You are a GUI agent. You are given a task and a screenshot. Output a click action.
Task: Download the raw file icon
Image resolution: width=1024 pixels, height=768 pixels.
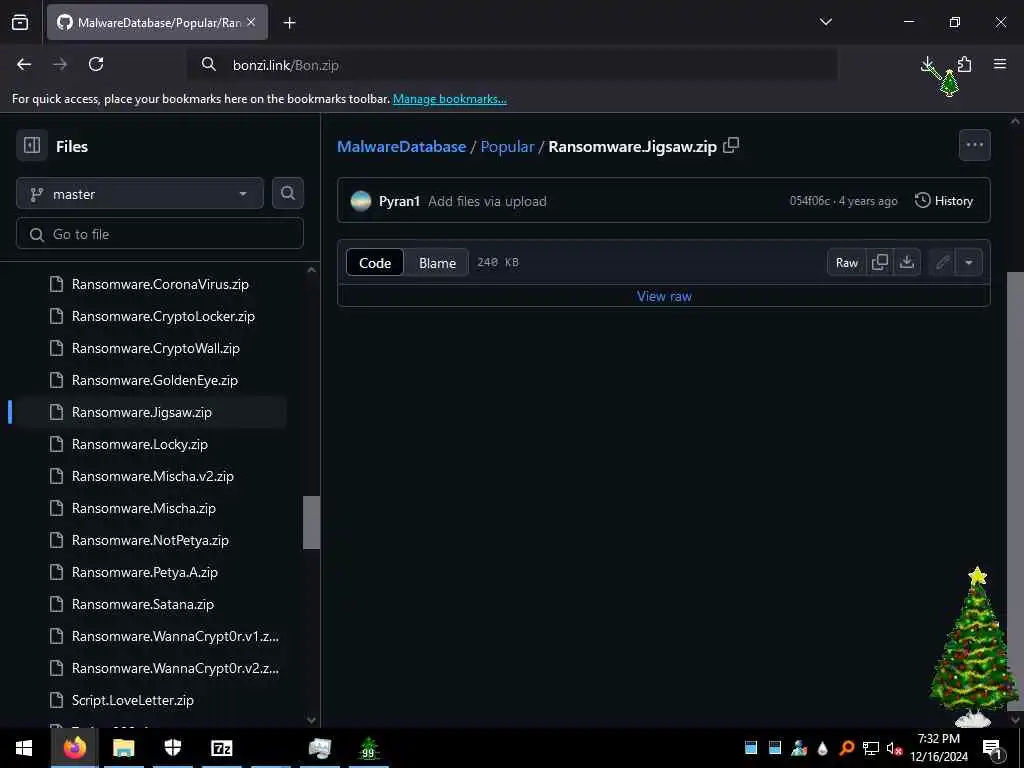(906, 263)
